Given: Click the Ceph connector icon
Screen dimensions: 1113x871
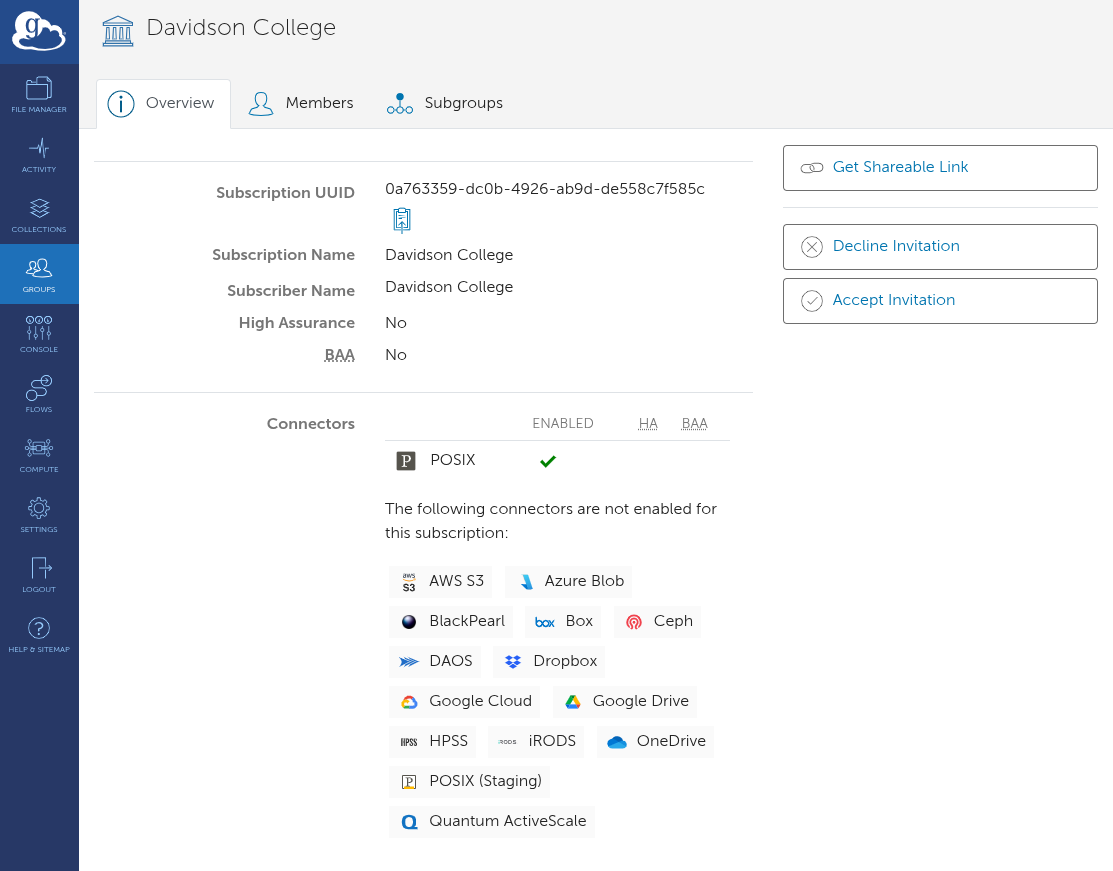Looking at the screenshot, I should pos(634,622).
